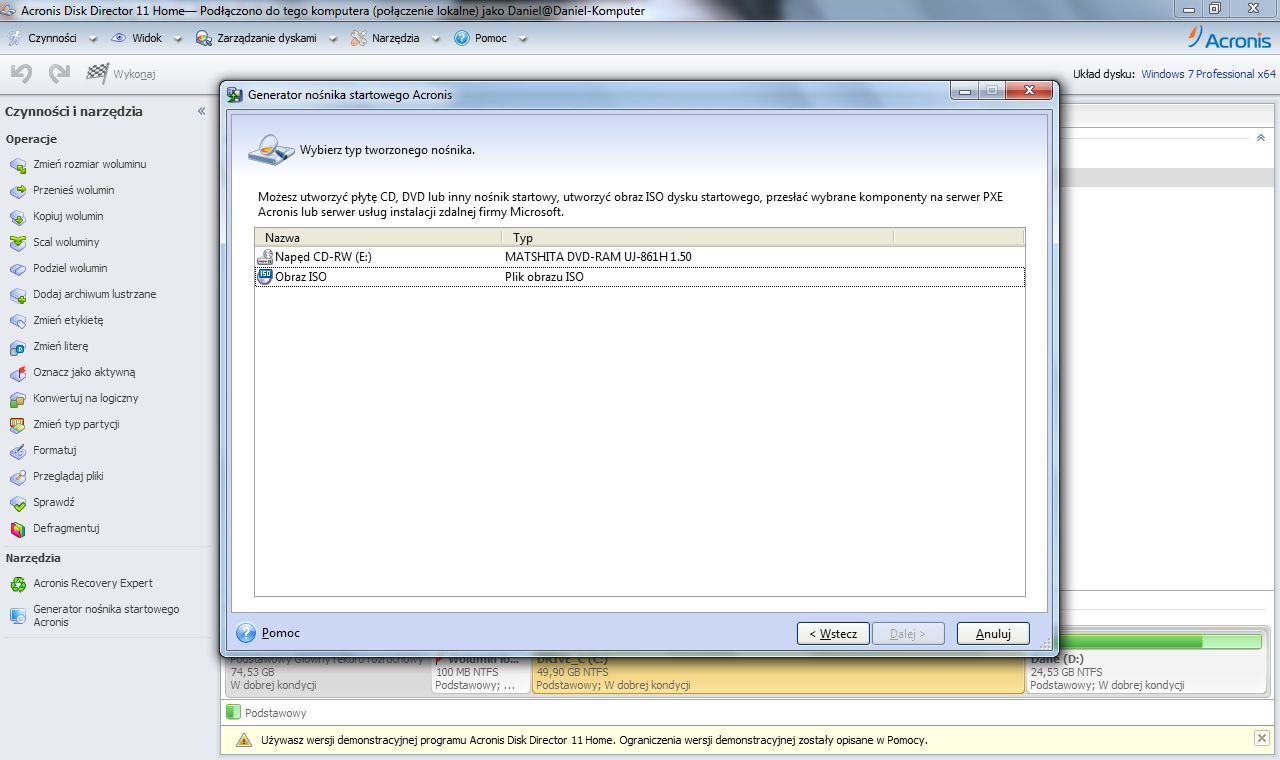Click the Plik obrazu ISO cell
The height and width of the screenshot is (760, 1280).
click(544, 277)
